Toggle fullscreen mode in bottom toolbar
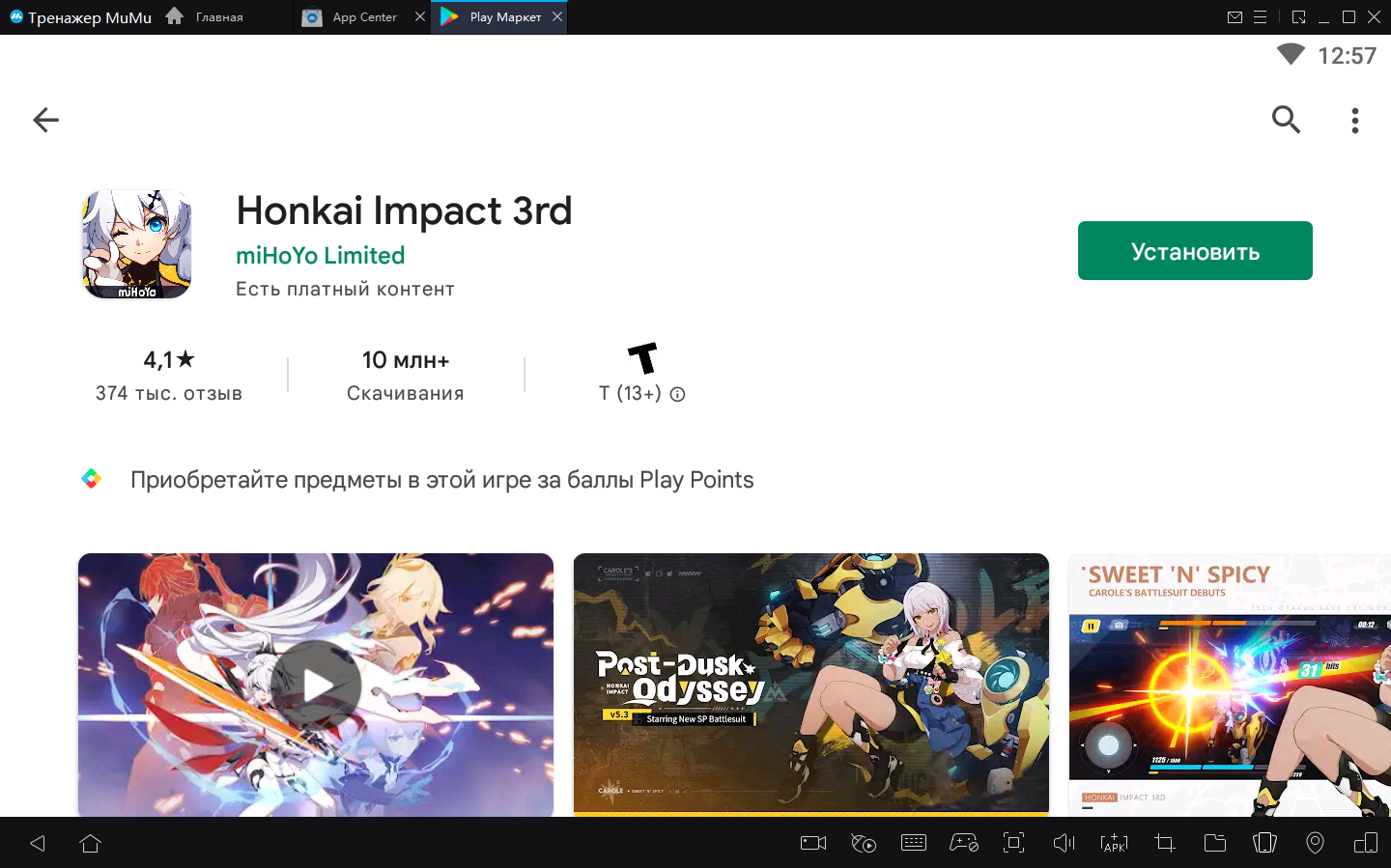This screenshot has width=1391, height=868. (1013, 843)
